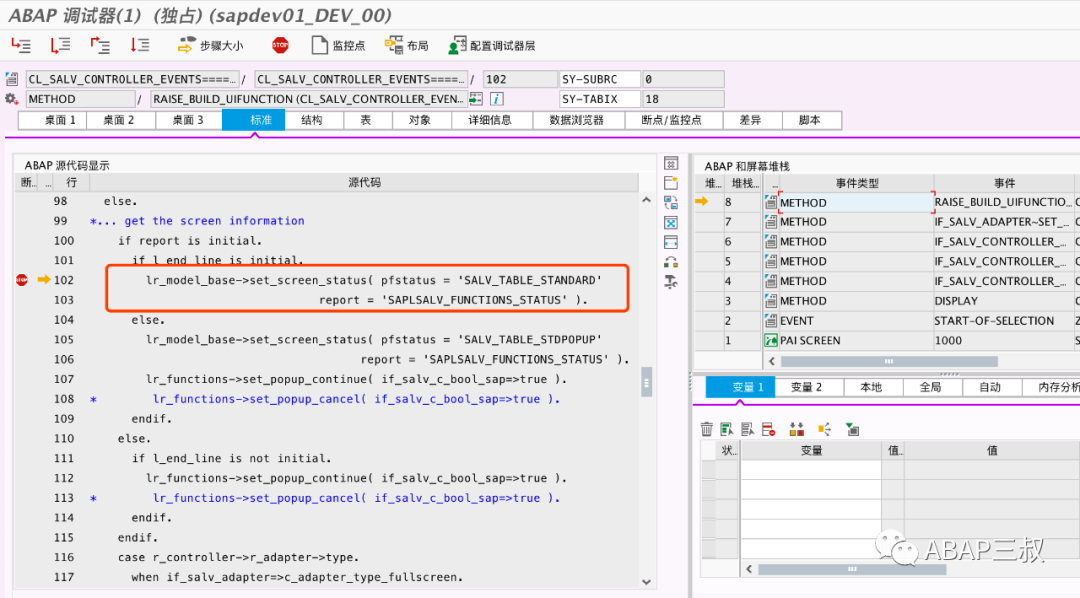Open the 布局 layout button
The width and height of the screenshot is (1080, 598).
tap(406, 45)
